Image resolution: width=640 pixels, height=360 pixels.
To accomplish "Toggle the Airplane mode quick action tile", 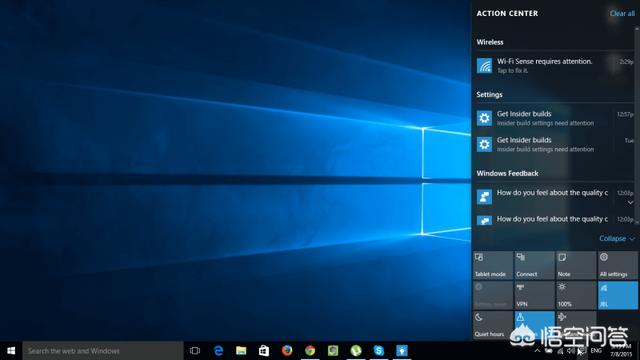I will (576, 325).
